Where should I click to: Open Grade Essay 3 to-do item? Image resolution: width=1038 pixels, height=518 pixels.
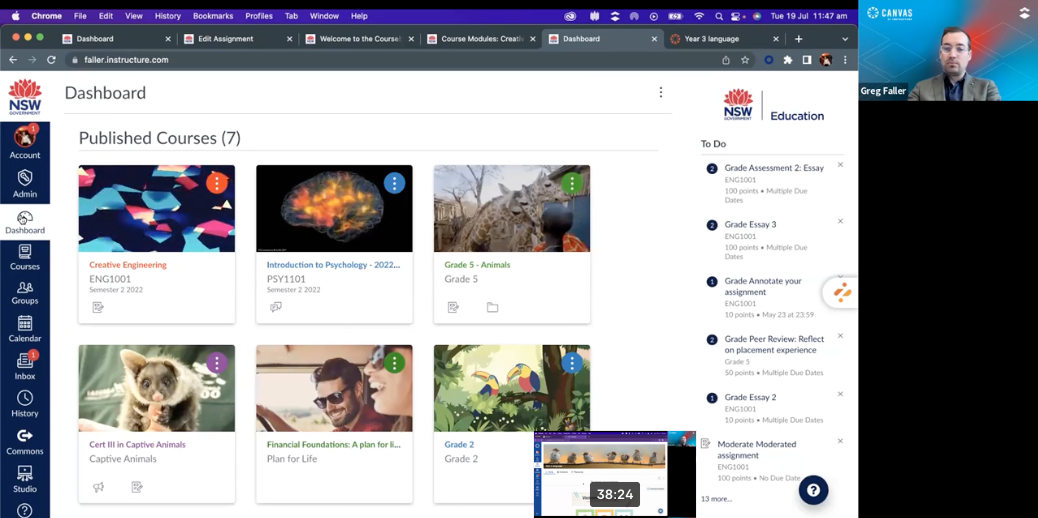click(x=750, y=225)
